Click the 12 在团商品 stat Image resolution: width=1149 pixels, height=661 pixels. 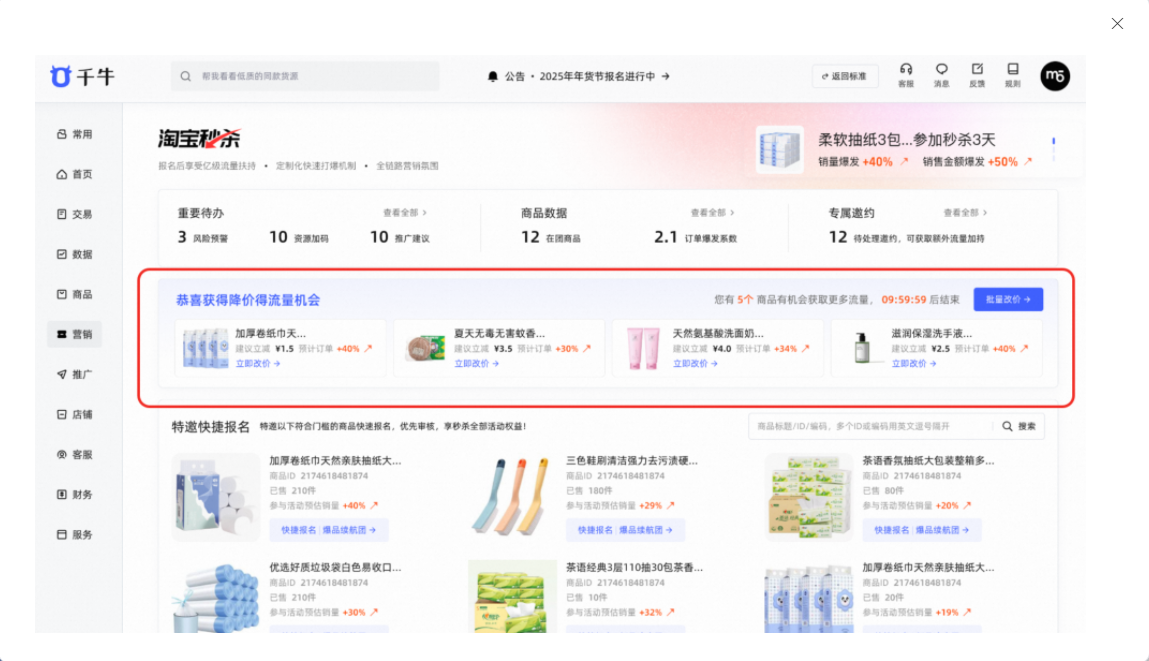(551, 237)
